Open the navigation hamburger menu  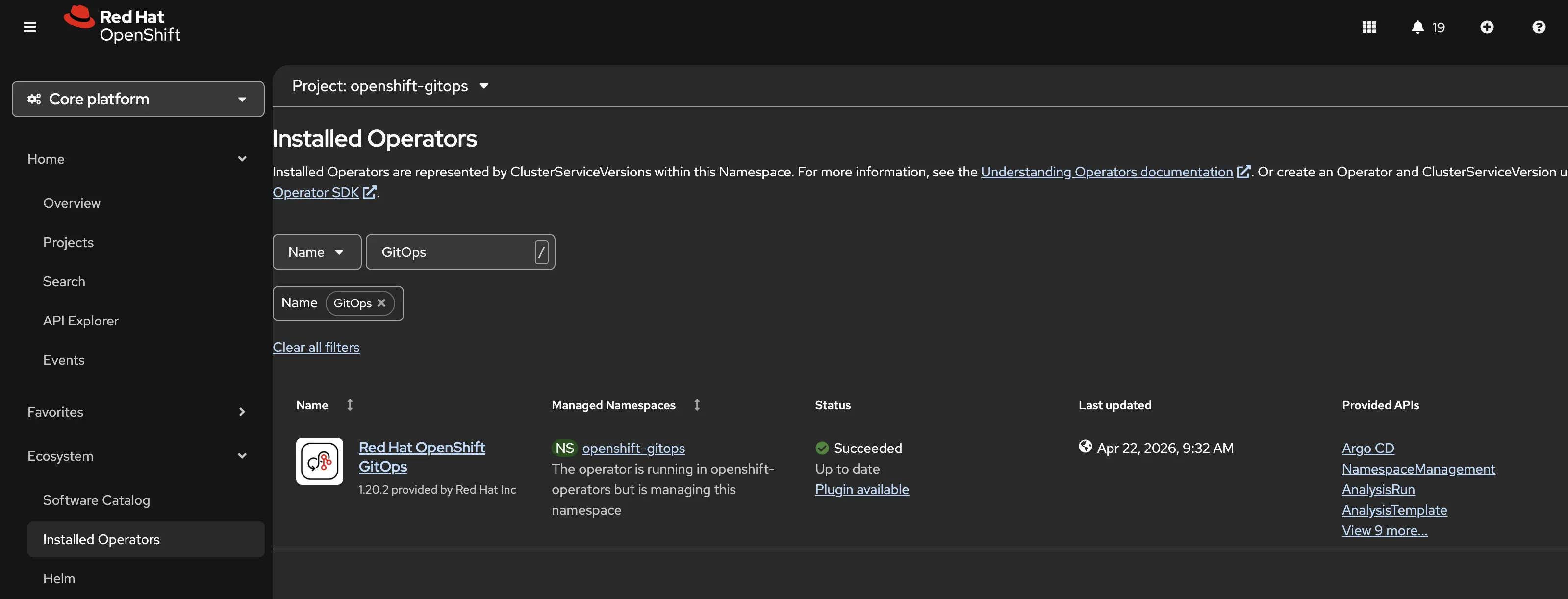28,27
